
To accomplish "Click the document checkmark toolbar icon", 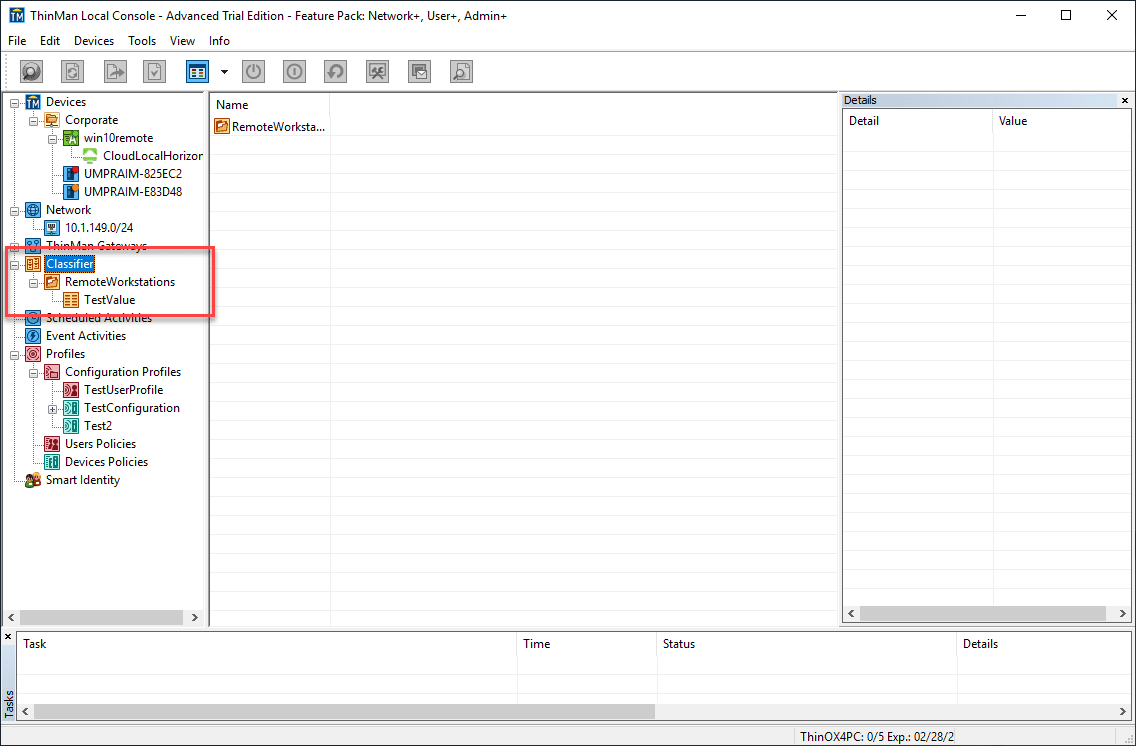I will (x=154, y=72).
